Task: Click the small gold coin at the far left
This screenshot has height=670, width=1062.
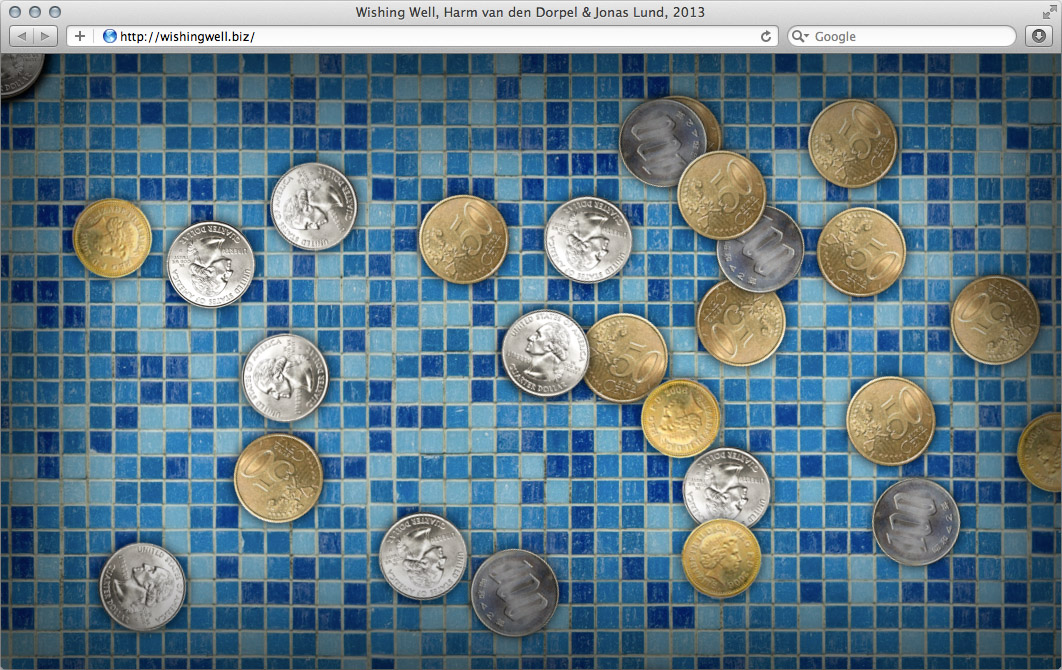Action: [111, 238]
